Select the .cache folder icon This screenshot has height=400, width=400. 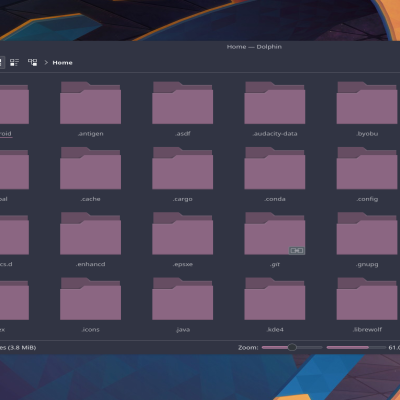[90, 168]
